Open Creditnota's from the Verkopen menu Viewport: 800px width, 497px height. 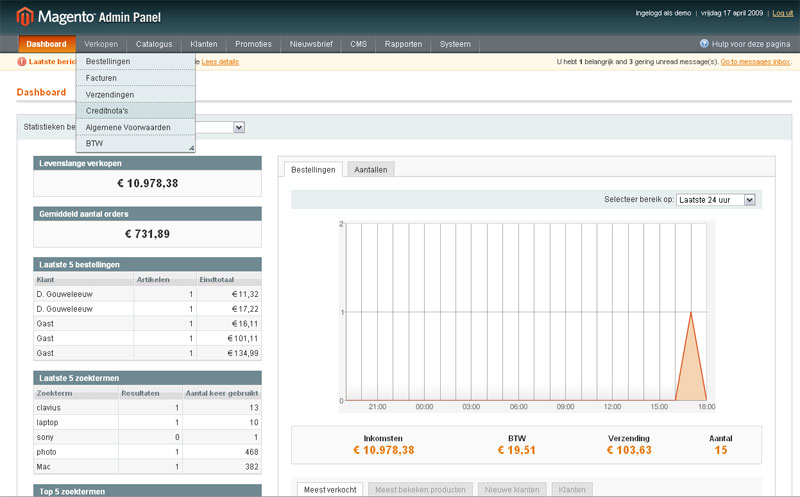click(108, 110)
